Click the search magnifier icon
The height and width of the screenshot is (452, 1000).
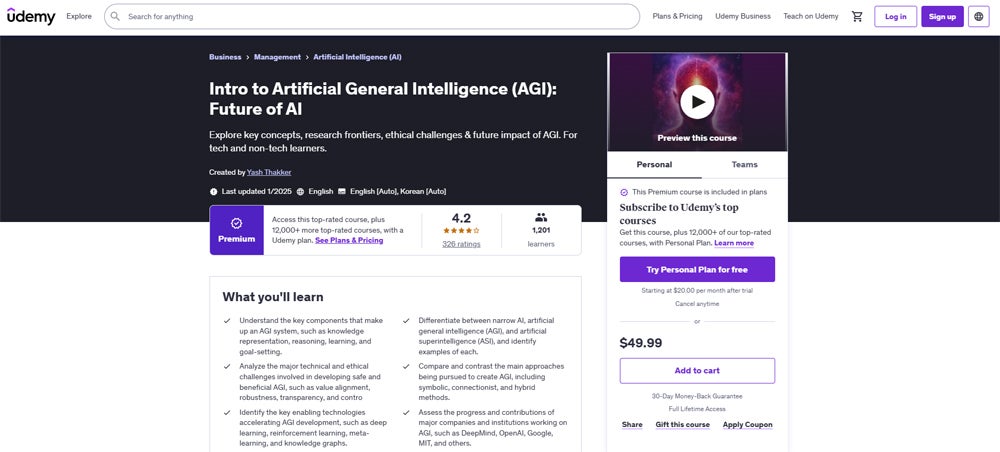tap(115, 17)
